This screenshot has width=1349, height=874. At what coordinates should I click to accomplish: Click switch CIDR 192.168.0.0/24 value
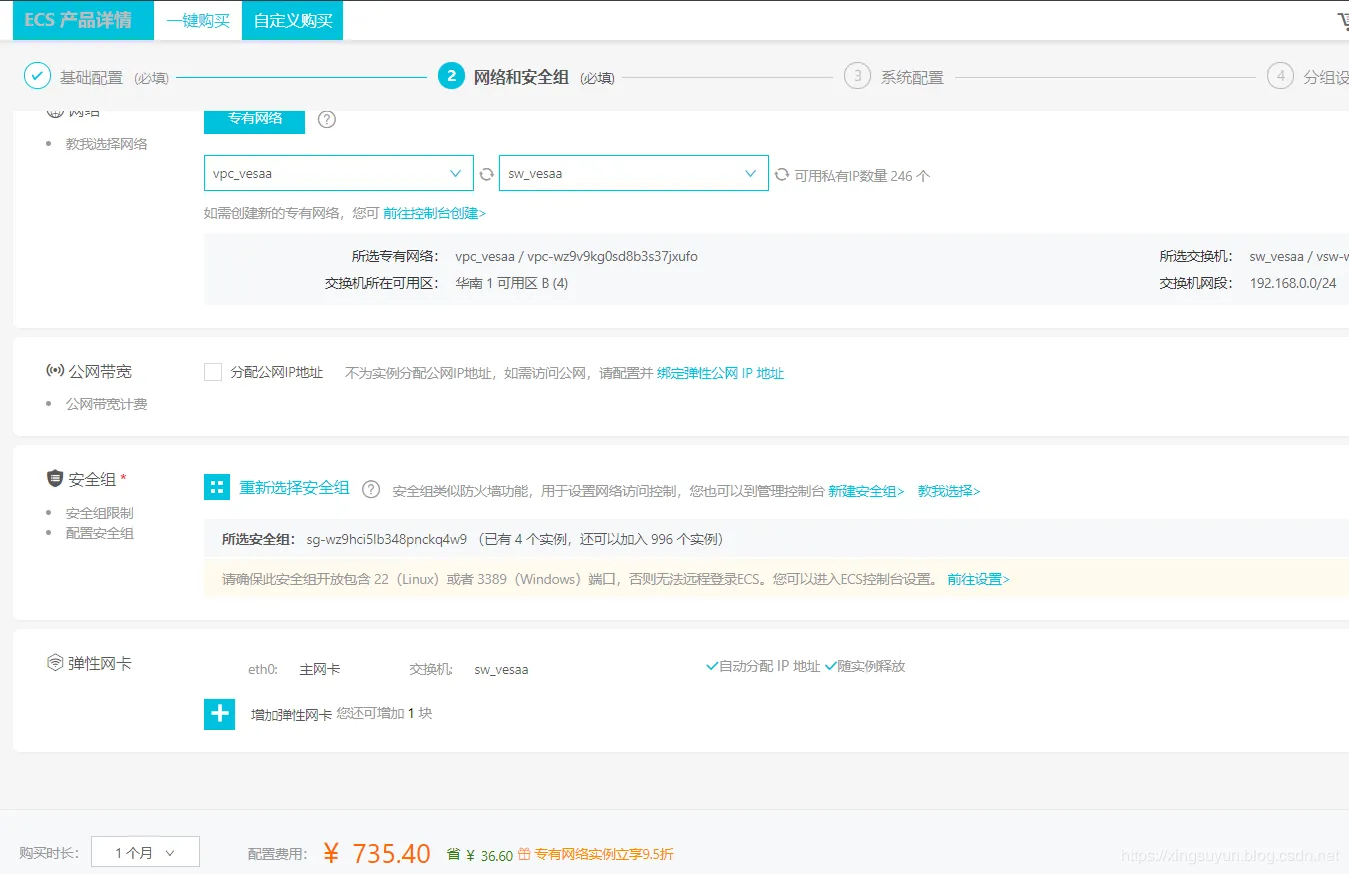(x=1293, y=283)
